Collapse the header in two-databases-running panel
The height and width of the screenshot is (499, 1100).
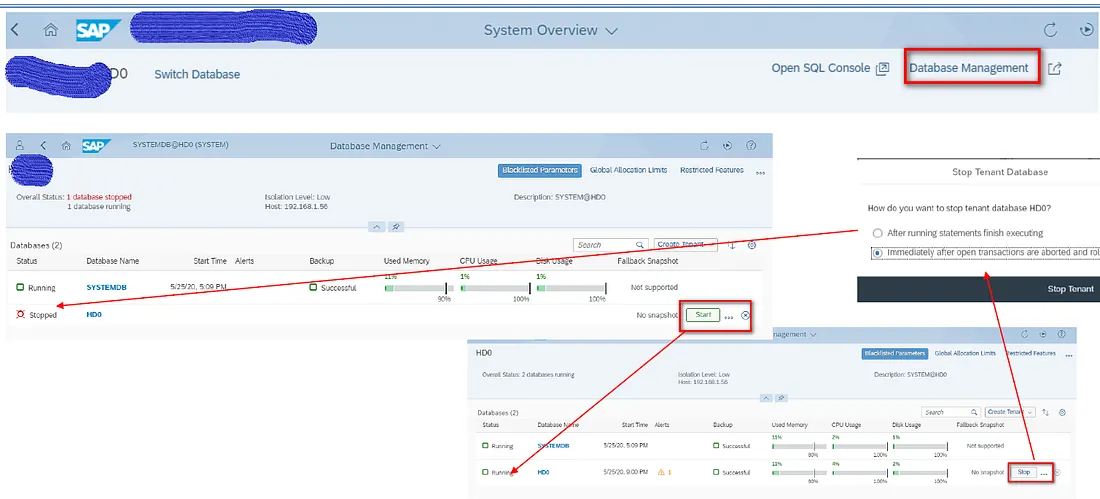[767, 397]
